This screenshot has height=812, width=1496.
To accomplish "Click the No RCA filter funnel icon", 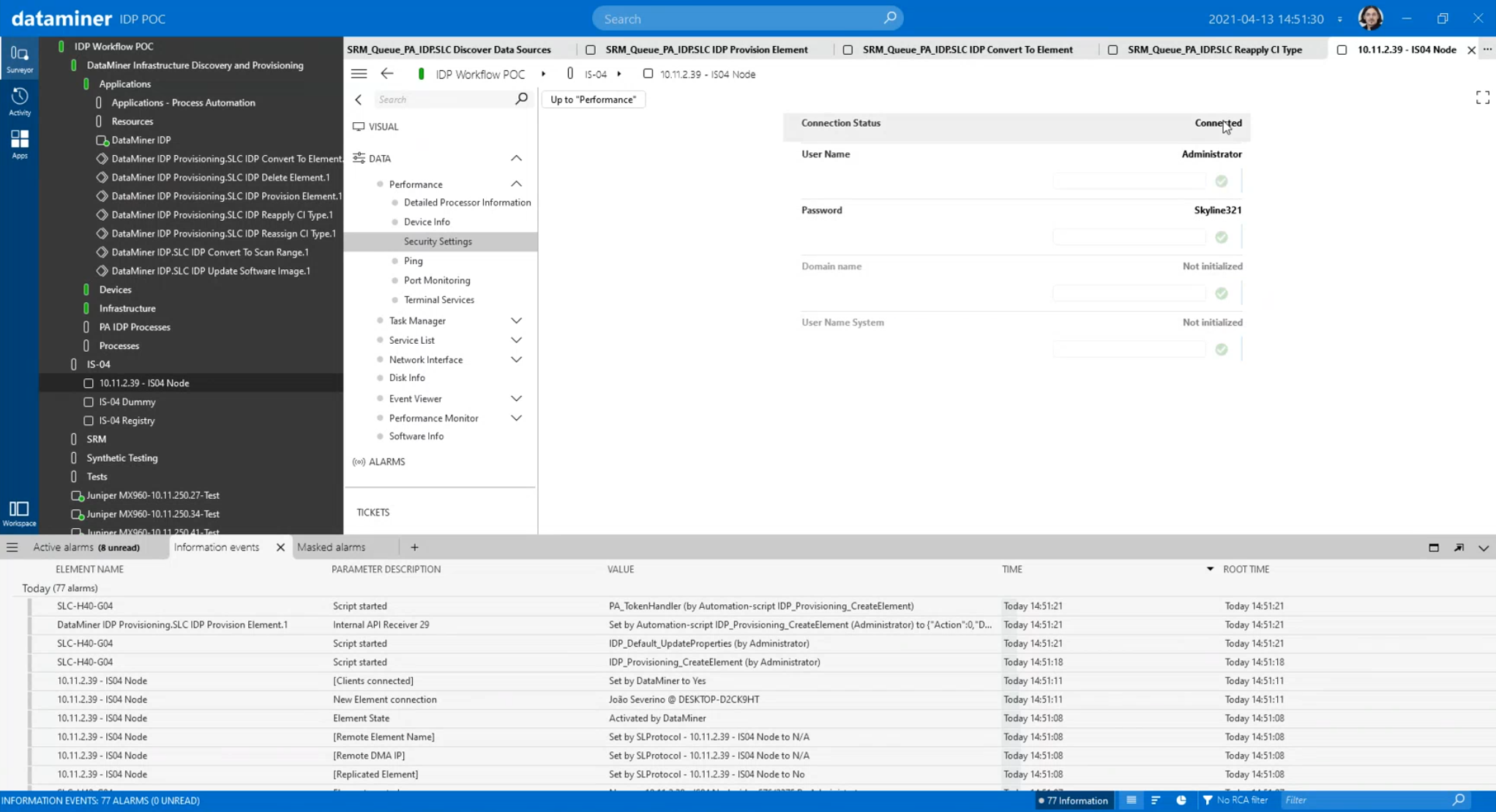I will pyautogui.click(x=1208, y=800).
